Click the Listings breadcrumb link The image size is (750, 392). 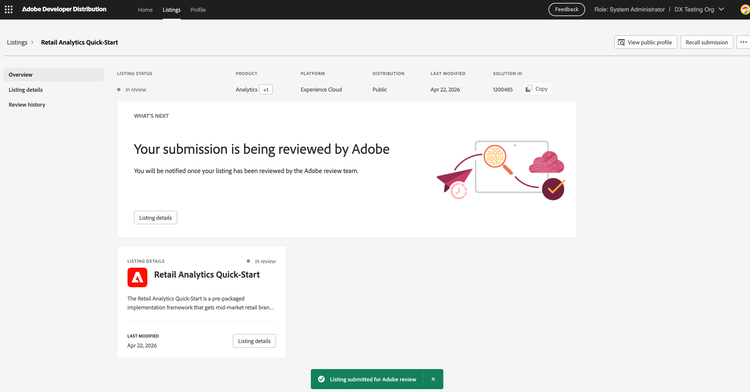click(17, 42)
